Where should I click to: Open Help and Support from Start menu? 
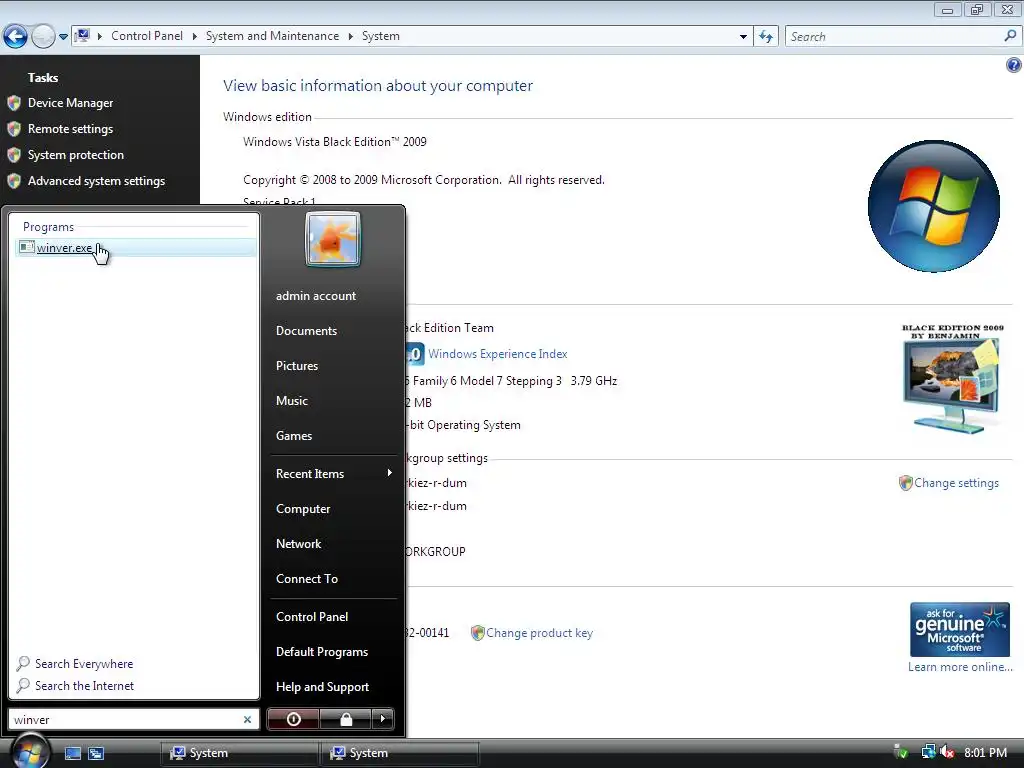pos(323,687)
